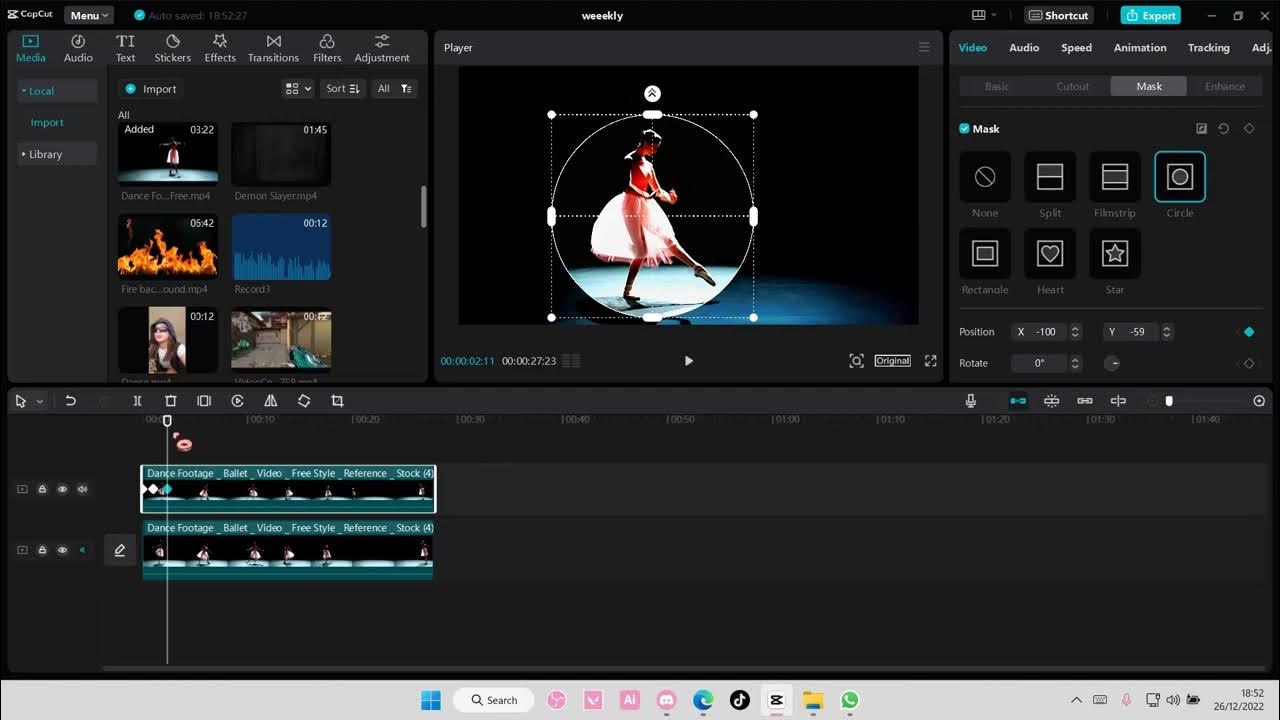Click the Original ratio button
Screen dimensions: 1280x720
[892, 361]
